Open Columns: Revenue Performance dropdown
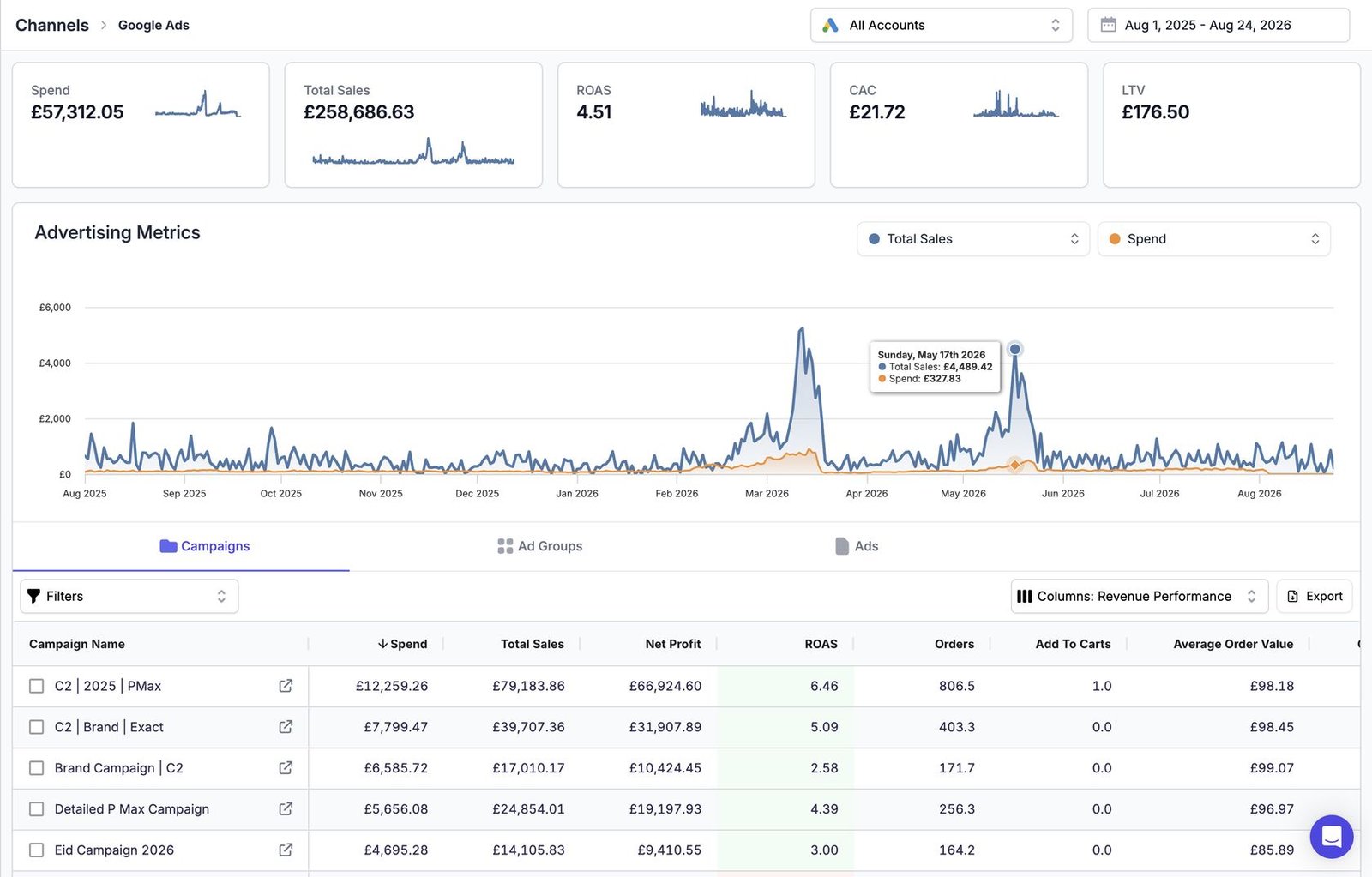This screenshot has height=877, width=1372. click(1139, 596)
